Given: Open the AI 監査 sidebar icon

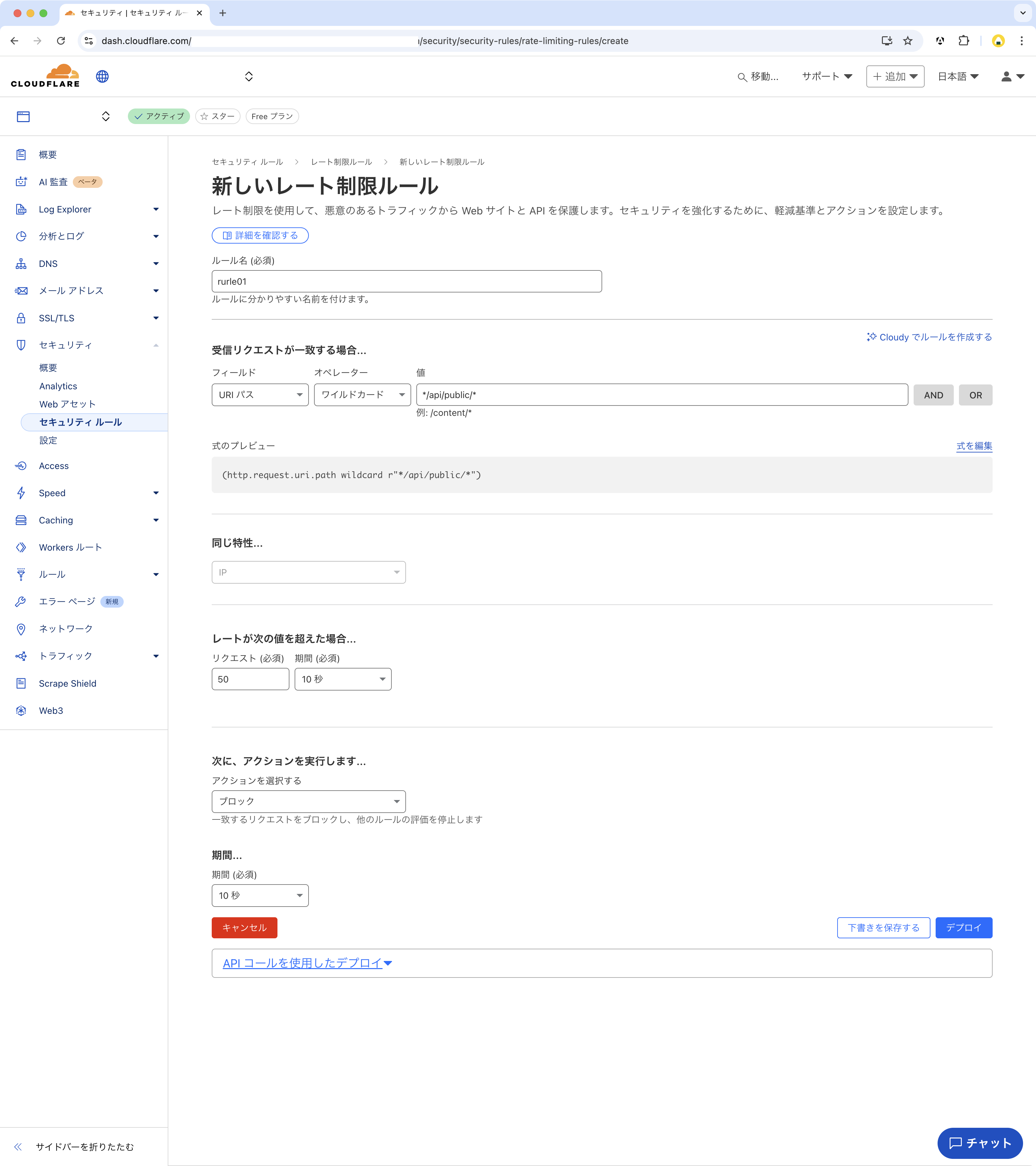Looking at the screenshot, I should (21, 182).
